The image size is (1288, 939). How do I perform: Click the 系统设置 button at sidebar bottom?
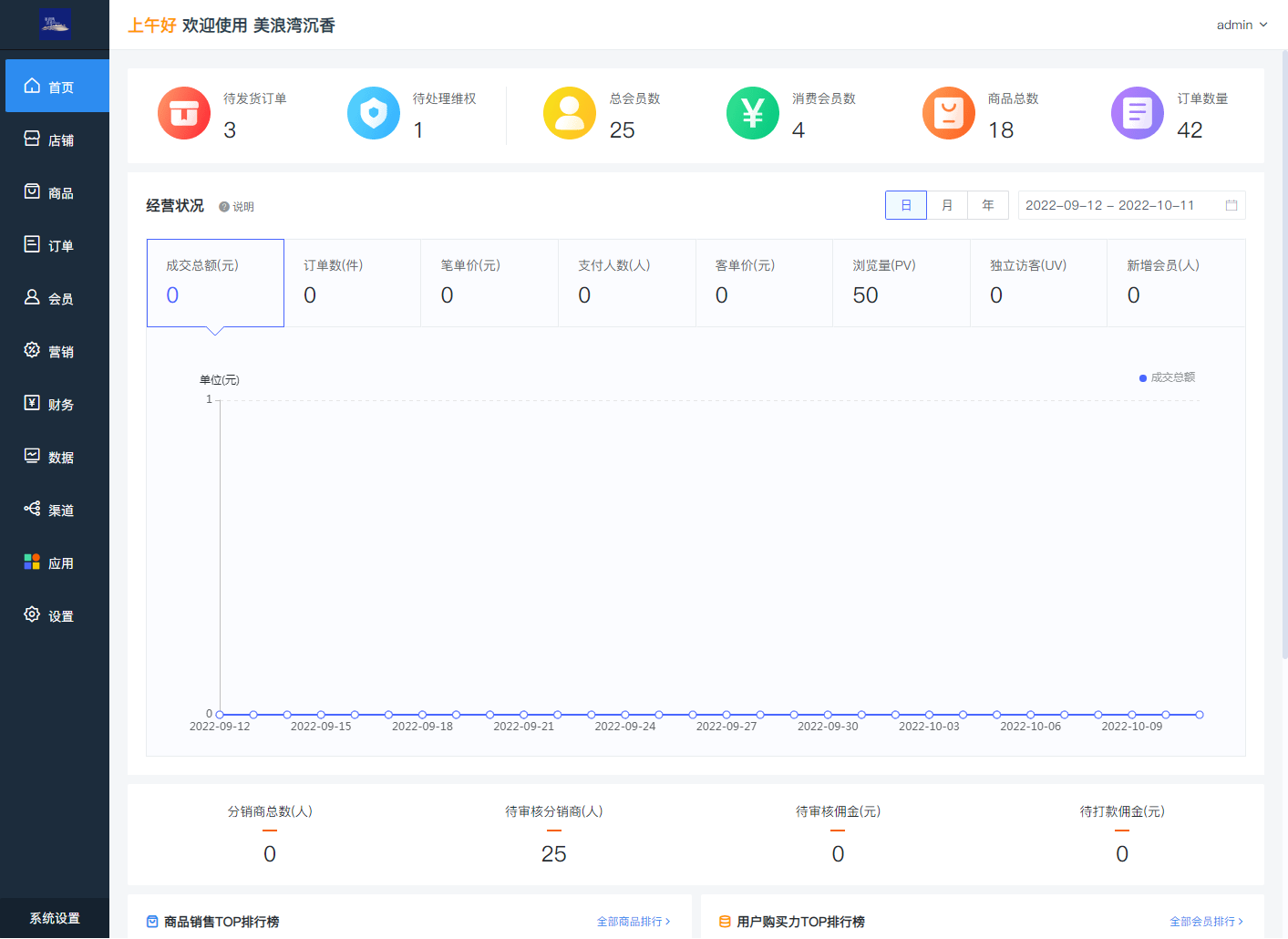point(55,918)
